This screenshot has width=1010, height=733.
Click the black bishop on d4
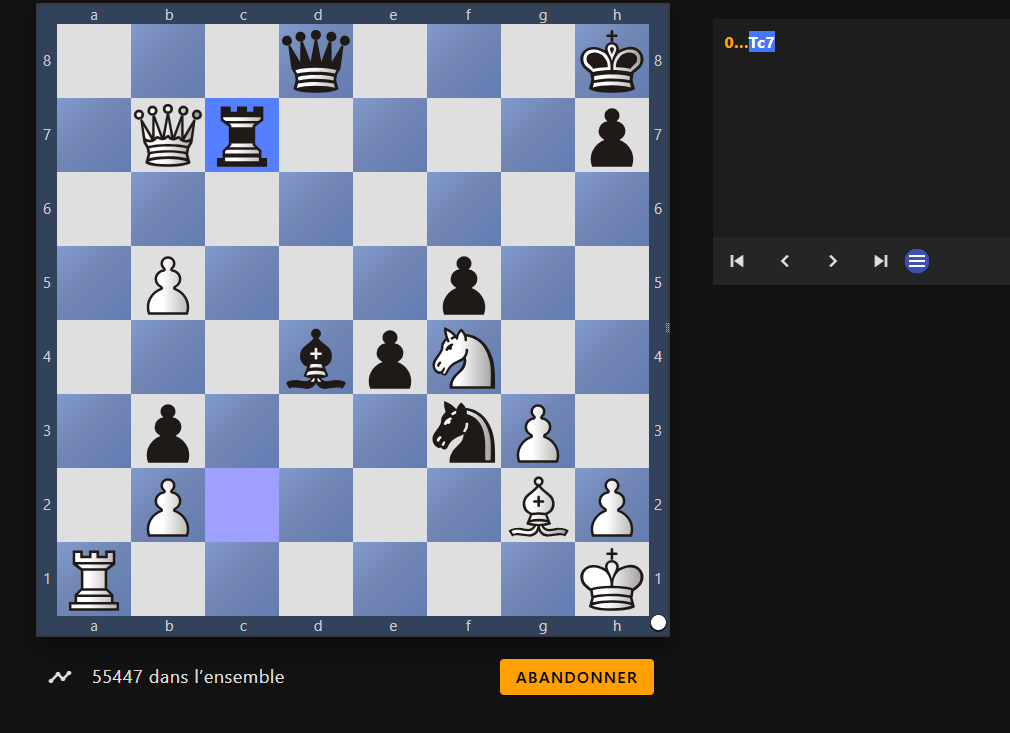[x=316, y=357]
